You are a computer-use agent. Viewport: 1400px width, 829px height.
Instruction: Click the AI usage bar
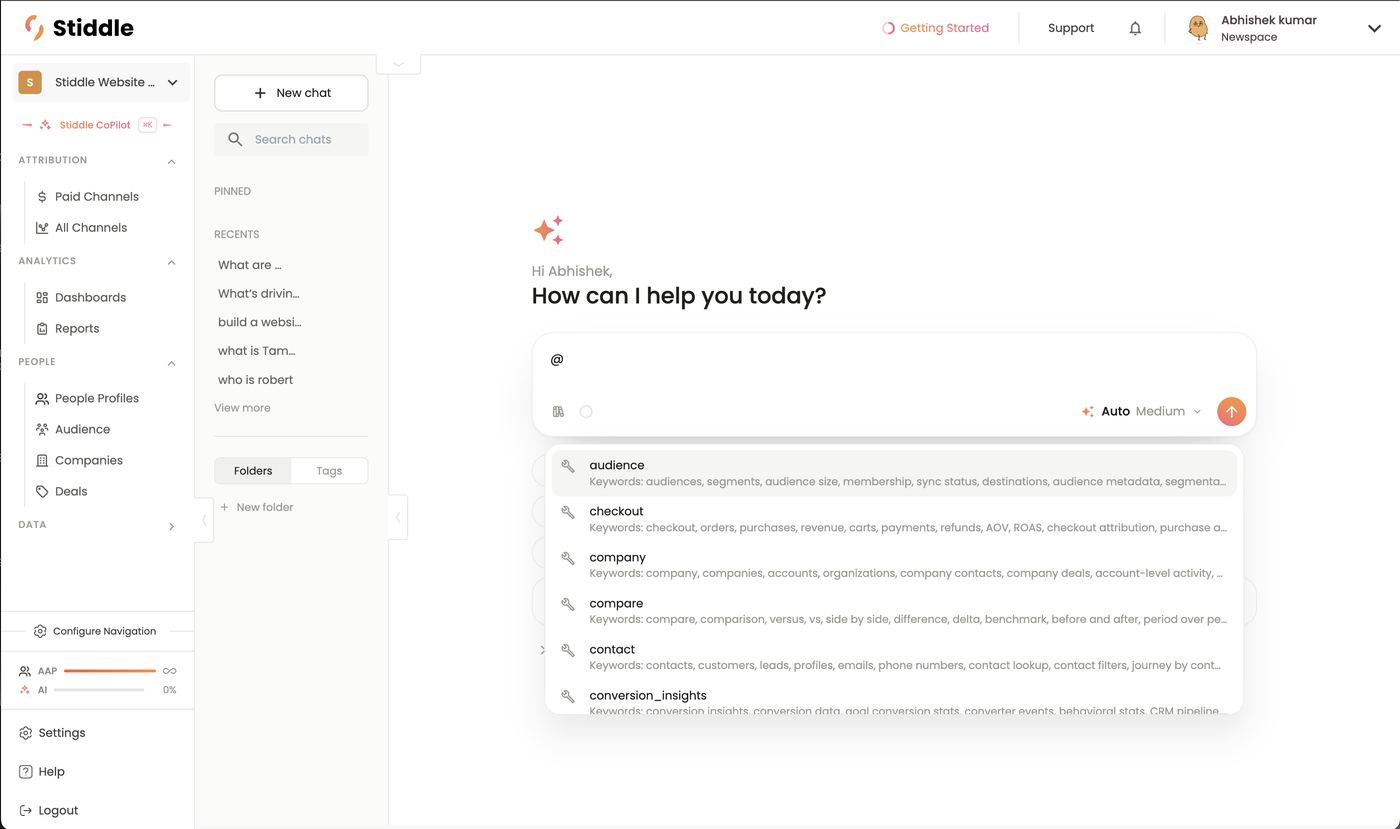click(99, 690)
